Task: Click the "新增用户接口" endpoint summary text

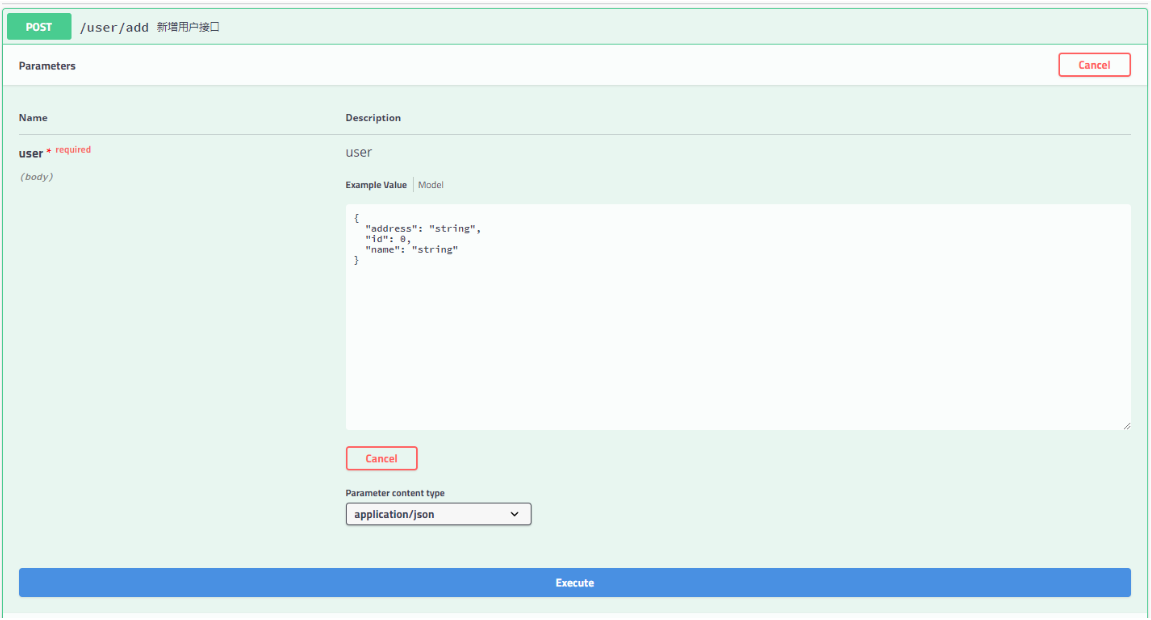Action: (x=188, y=27)
